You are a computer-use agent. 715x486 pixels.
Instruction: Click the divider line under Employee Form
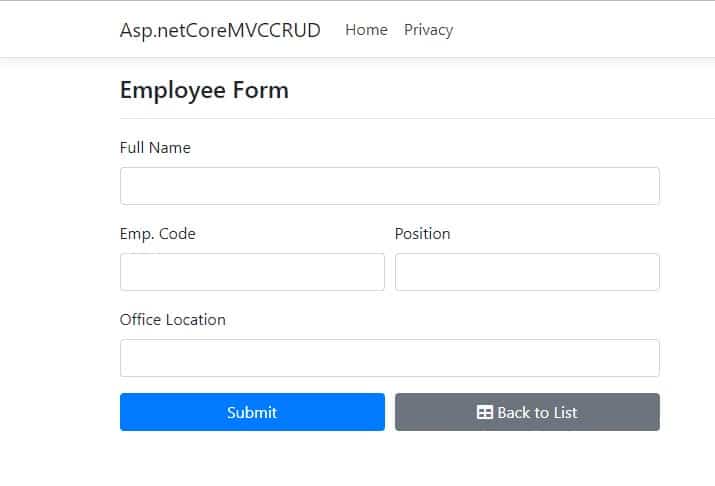[400, 118]
